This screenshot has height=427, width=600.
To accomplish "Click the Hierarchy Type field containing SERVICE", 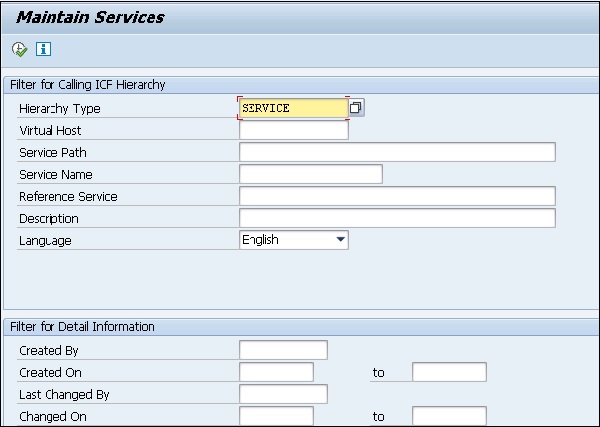I will 293,108.
